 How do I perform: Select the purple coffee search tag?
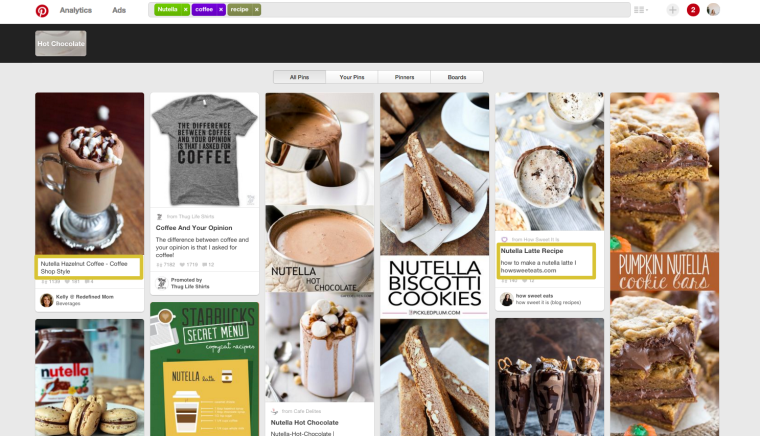[204, 10]
